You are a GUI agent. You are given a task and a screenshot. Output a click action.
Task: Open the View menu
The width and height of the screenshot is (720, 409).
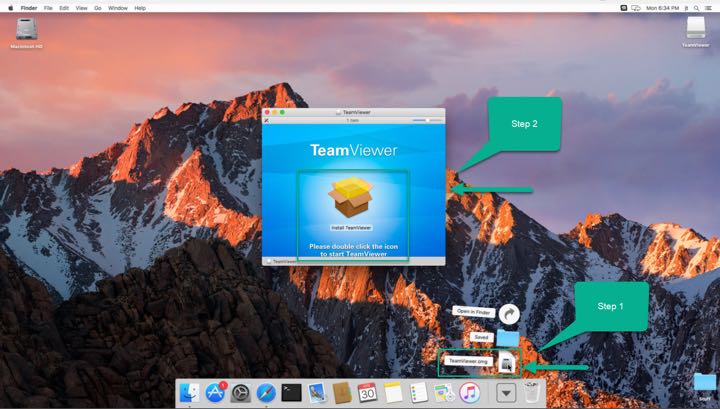pyautogui.click(x=81, y=8)
